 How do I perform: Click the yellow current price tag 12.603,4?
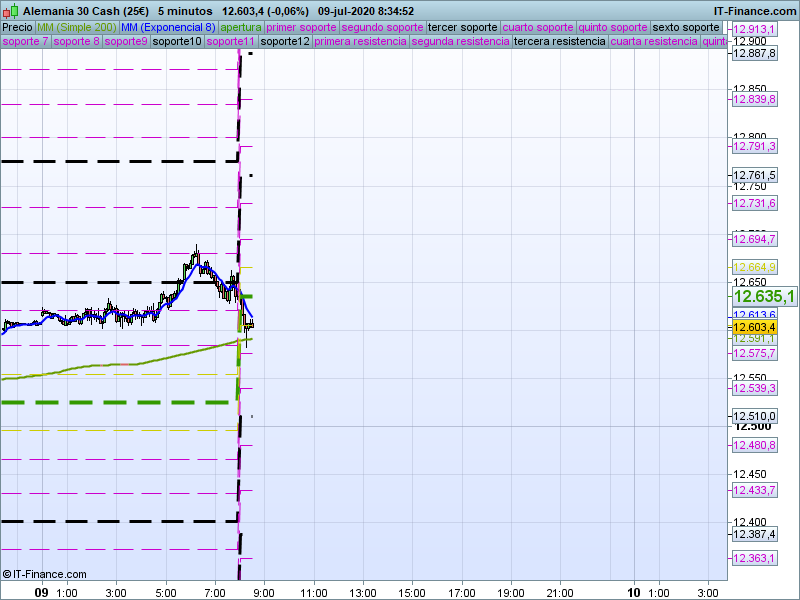(755, 327)
